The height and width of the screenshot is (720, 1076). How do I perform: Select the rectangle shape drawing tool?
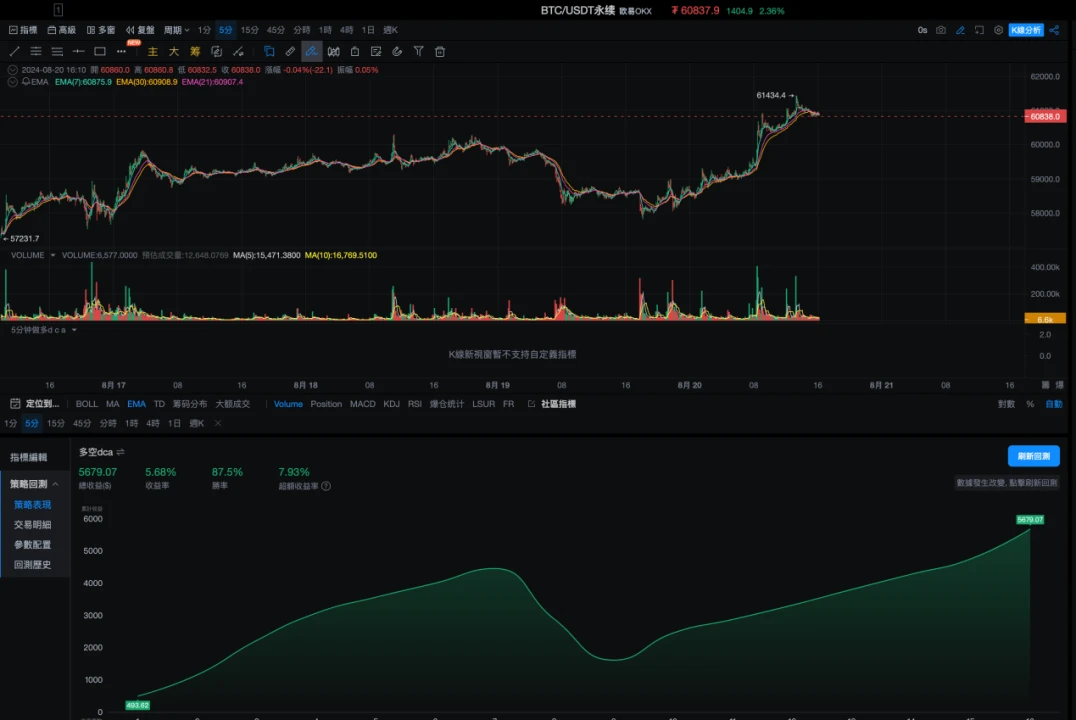[100, 51]
